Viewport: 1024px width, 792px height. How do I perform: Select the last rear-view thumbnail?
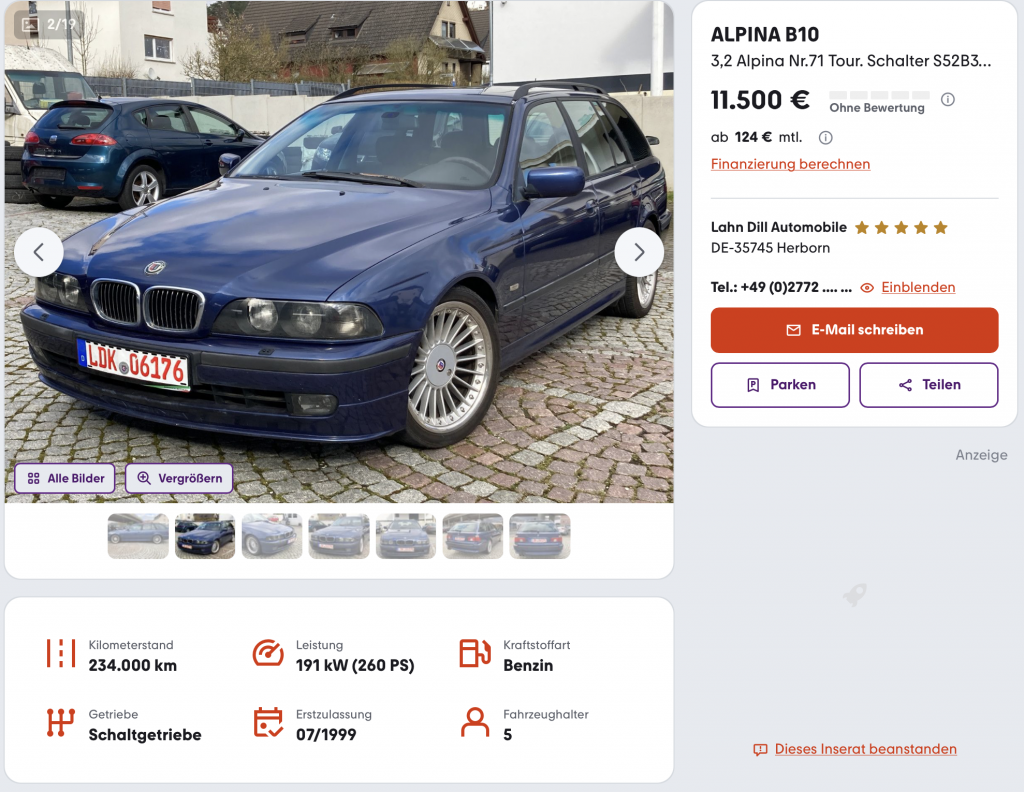pos(539,536)
